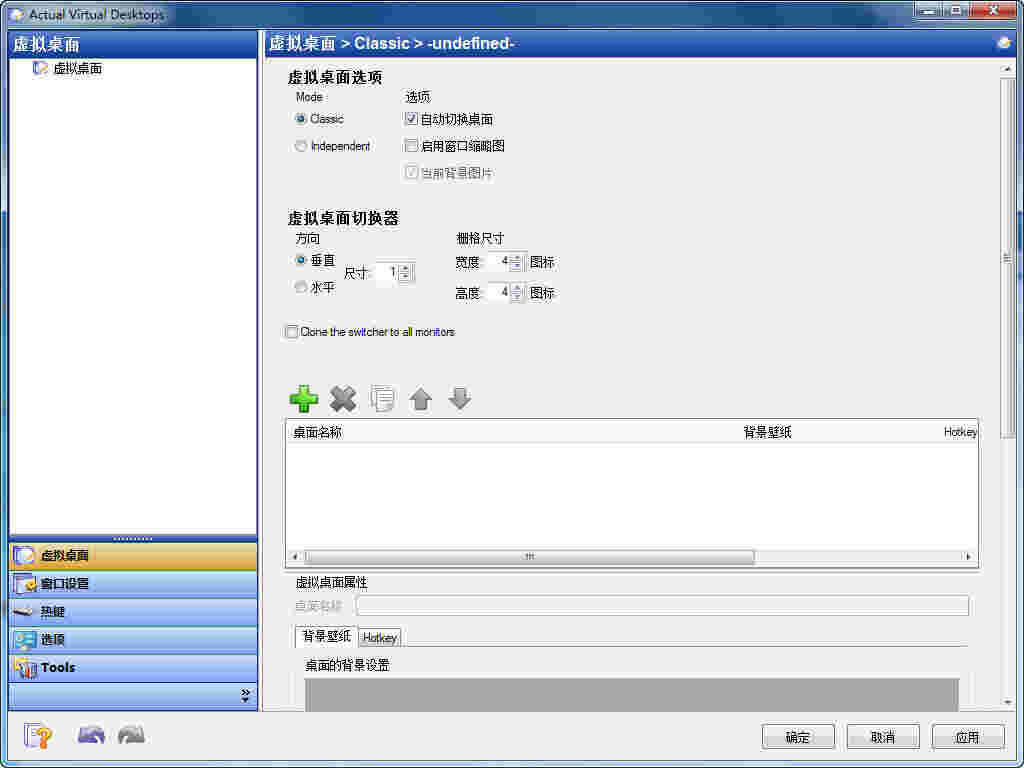Viewport: 1024px width, 768px height.
Task: Increase the 高度 spinner value
Action: point(517,288)
